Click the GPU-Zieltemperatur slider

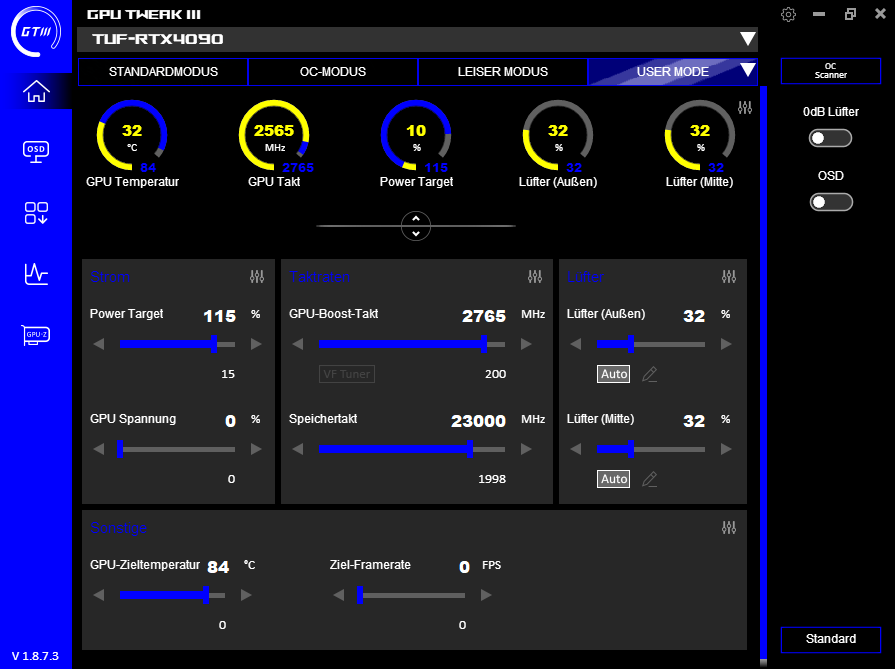click(x=172, y=595)
